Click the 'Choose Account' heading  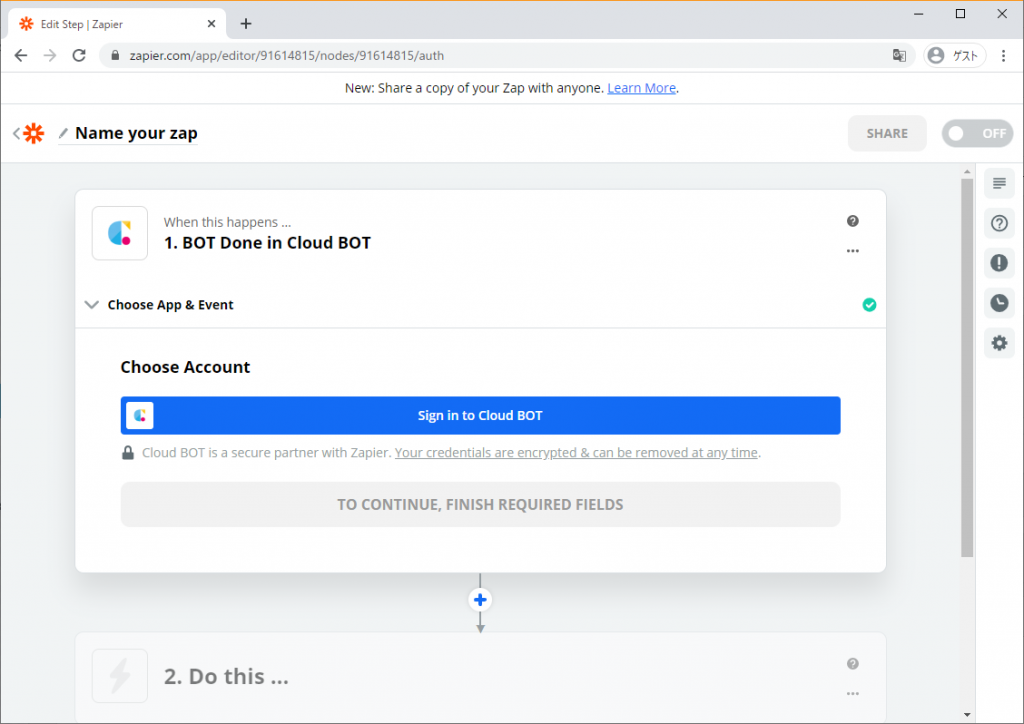tap(185, 367)
